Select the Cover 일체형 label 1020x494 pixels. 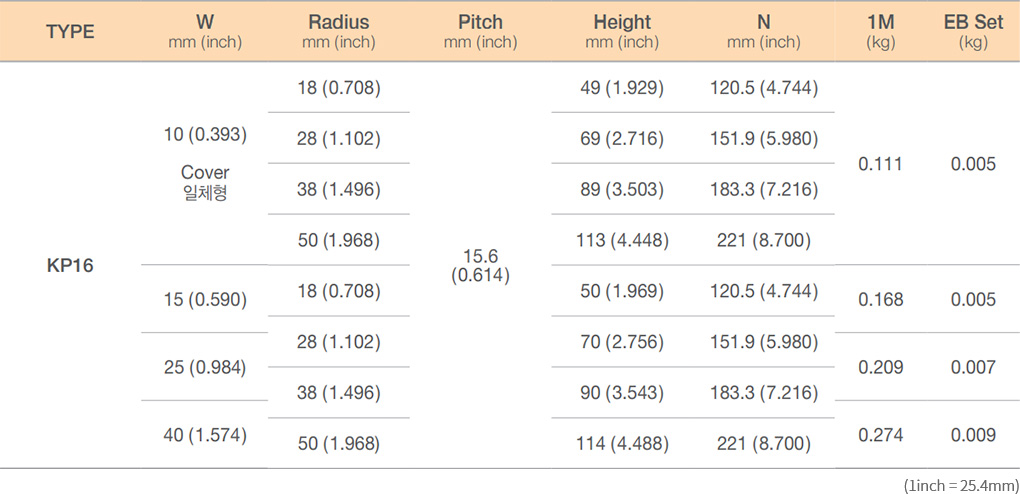tap(205, 183)
